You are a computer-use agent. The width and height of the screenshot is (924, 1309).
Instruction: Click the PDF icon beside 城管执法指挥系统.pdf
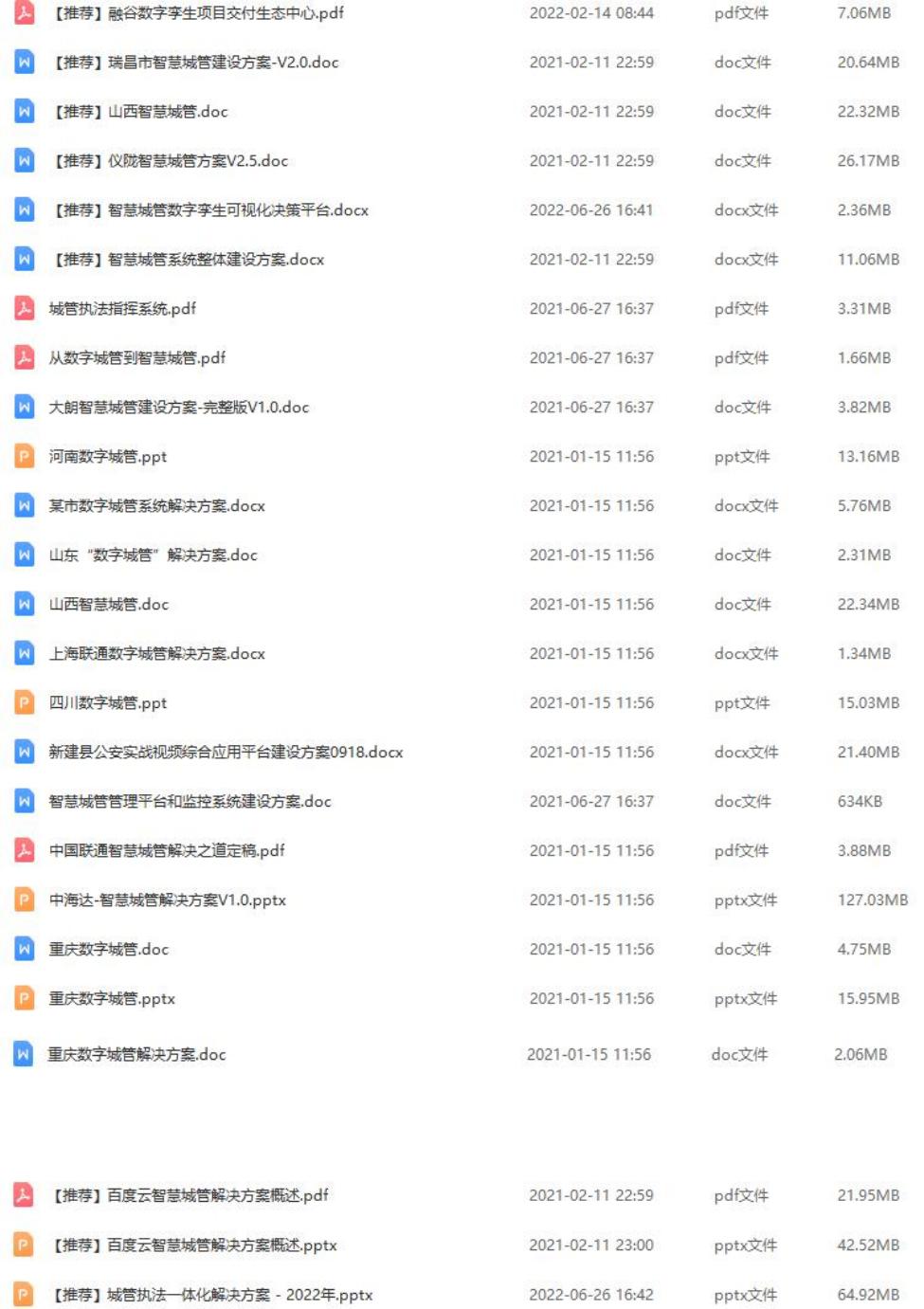point(25,308)
